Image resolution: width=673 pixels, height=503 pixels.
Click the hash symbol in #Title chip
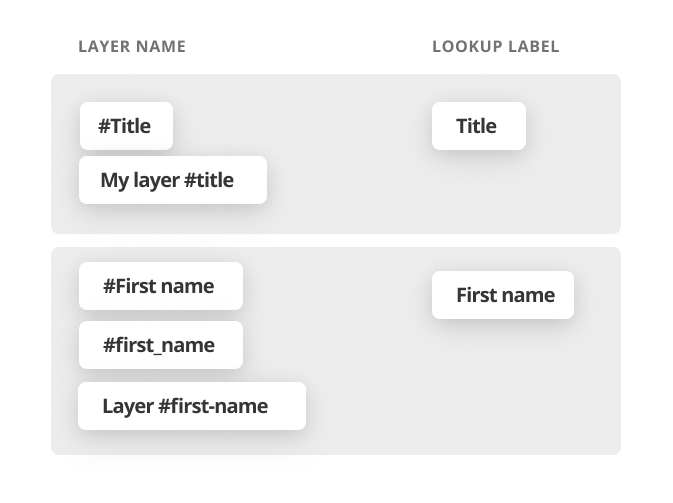point(104,126)
